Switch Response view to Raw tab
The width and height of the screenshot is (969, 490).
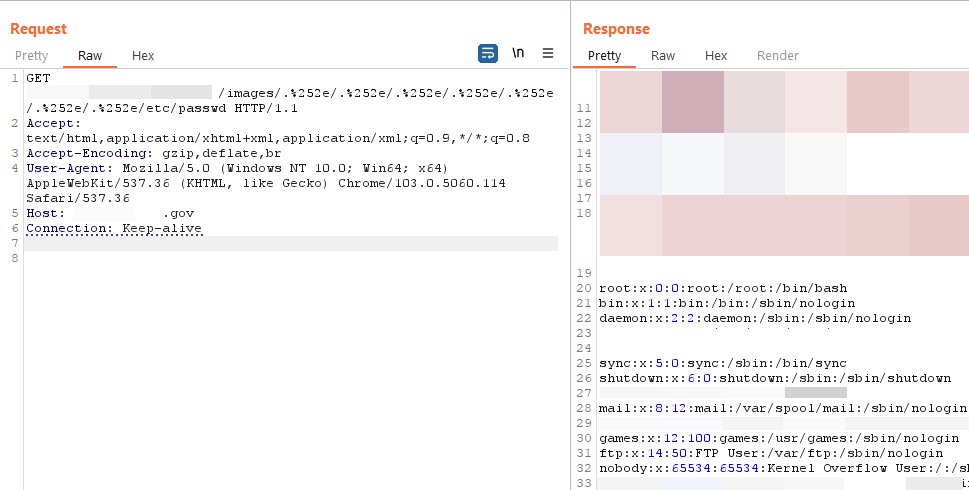click(x=662, y=56)
